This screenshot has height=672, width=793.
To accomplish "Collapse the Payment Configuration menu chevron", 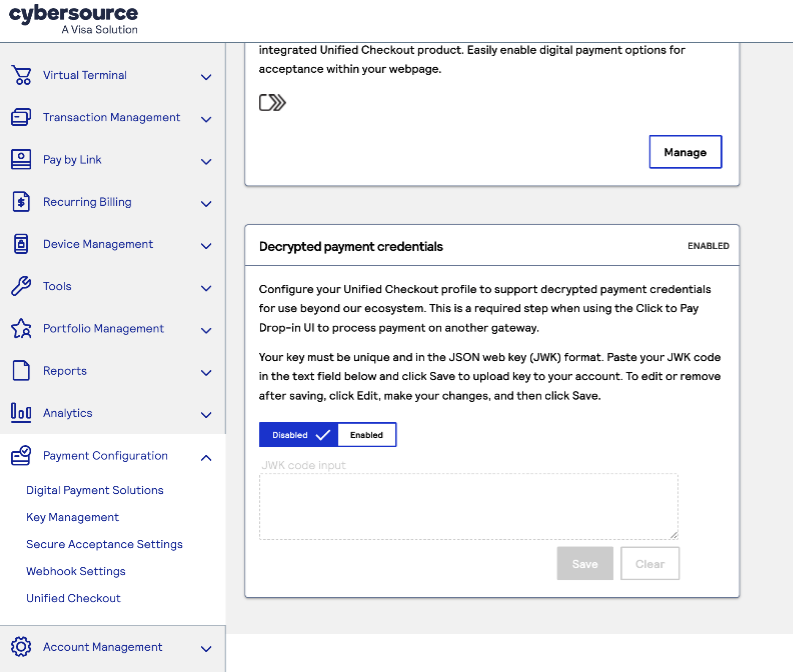I will click(206, 457).
